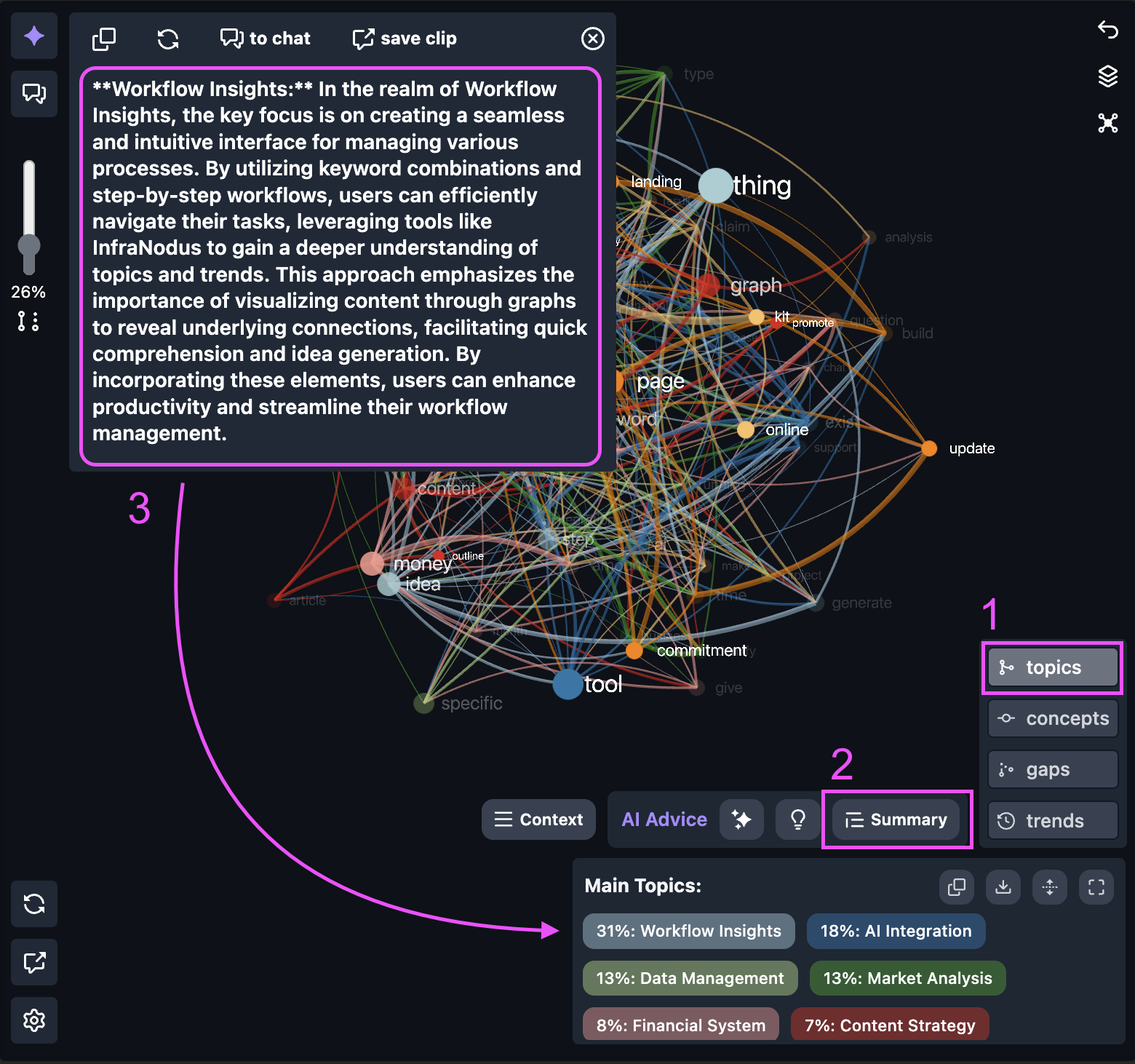Screen dimensions: 1135x1064
Task: Click the 'commitment' node in the graph
Action: [634, 651]
